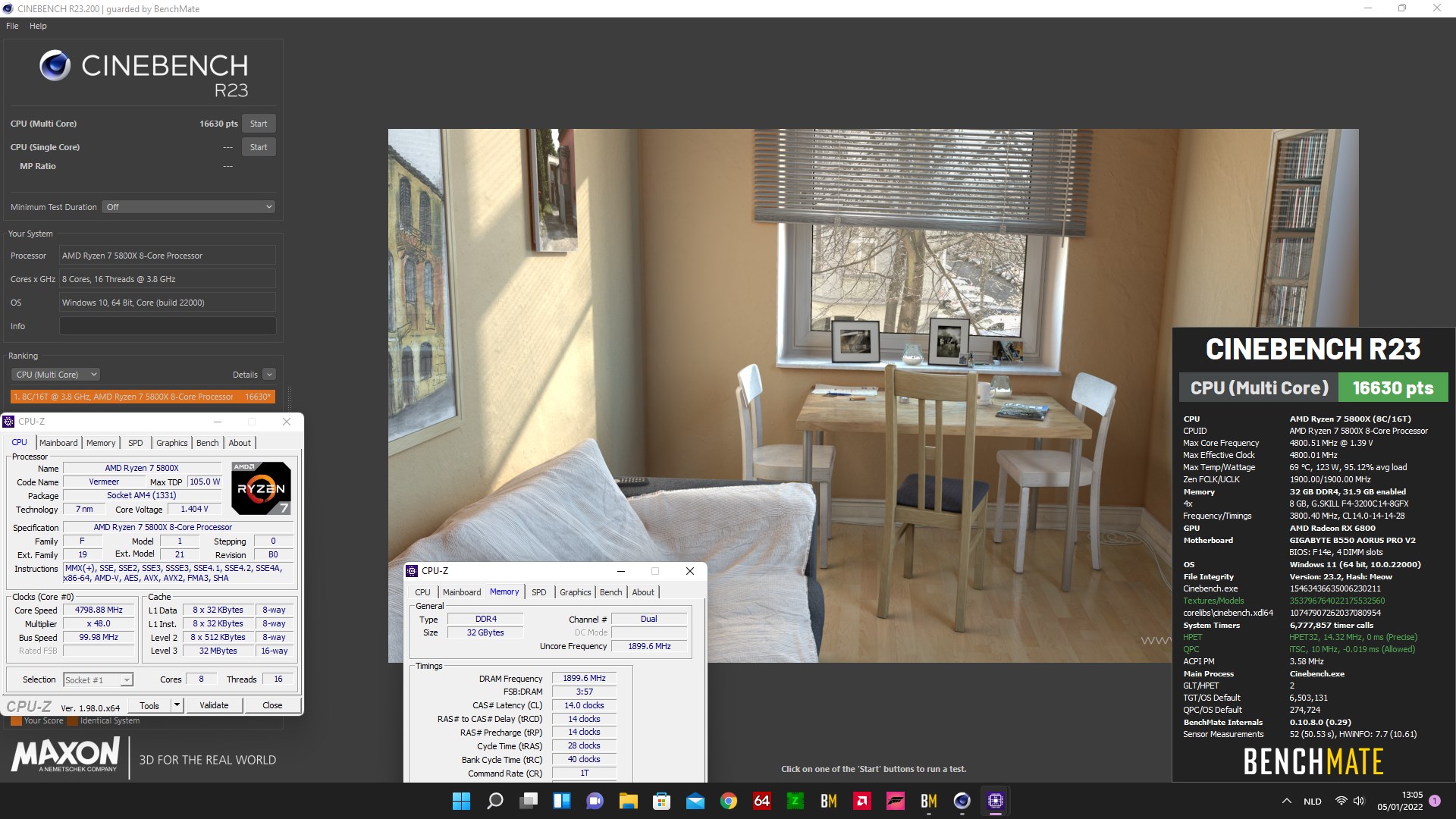Open SPD tab in left CPU-Z window
Screen dimensions: 1456x819
[135, 443]
